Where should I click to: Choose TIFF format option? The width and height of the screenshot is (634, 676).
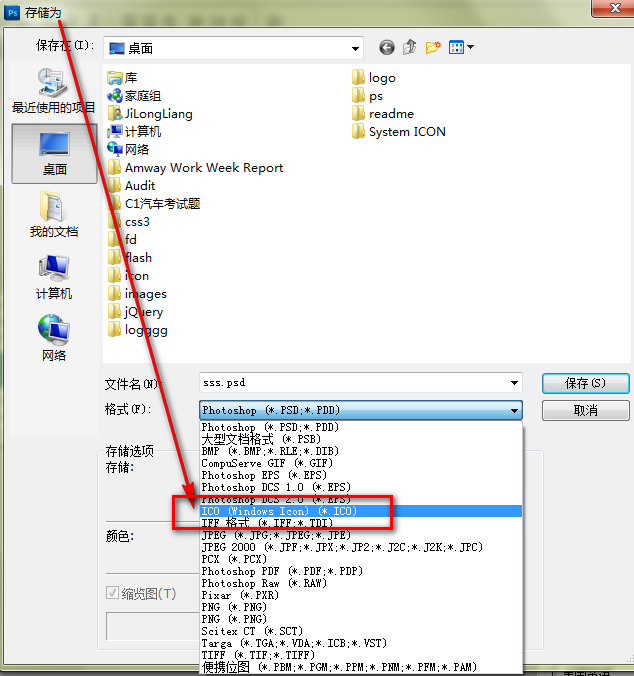(x=361, y=655)
